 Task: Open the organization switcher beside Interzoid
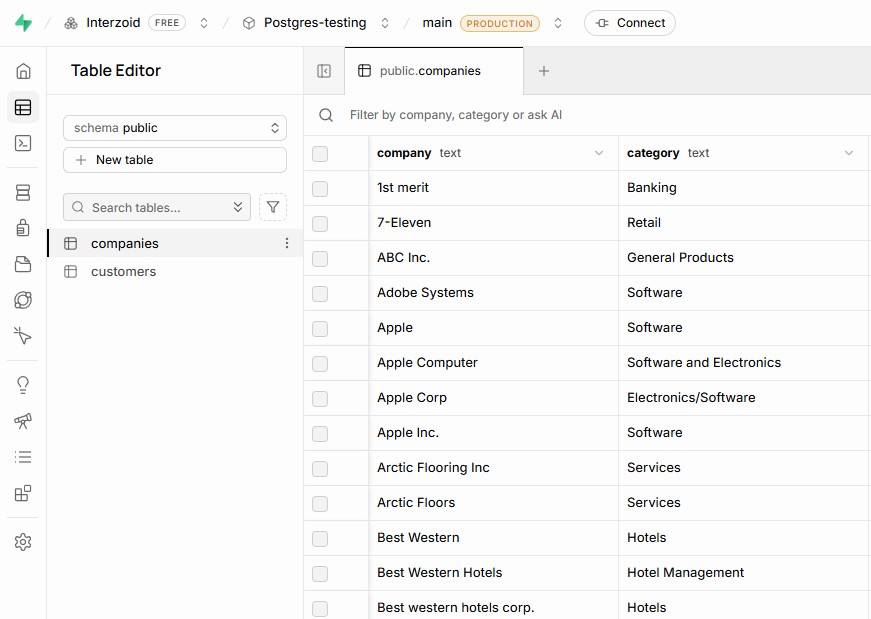(x=204, y=23)
